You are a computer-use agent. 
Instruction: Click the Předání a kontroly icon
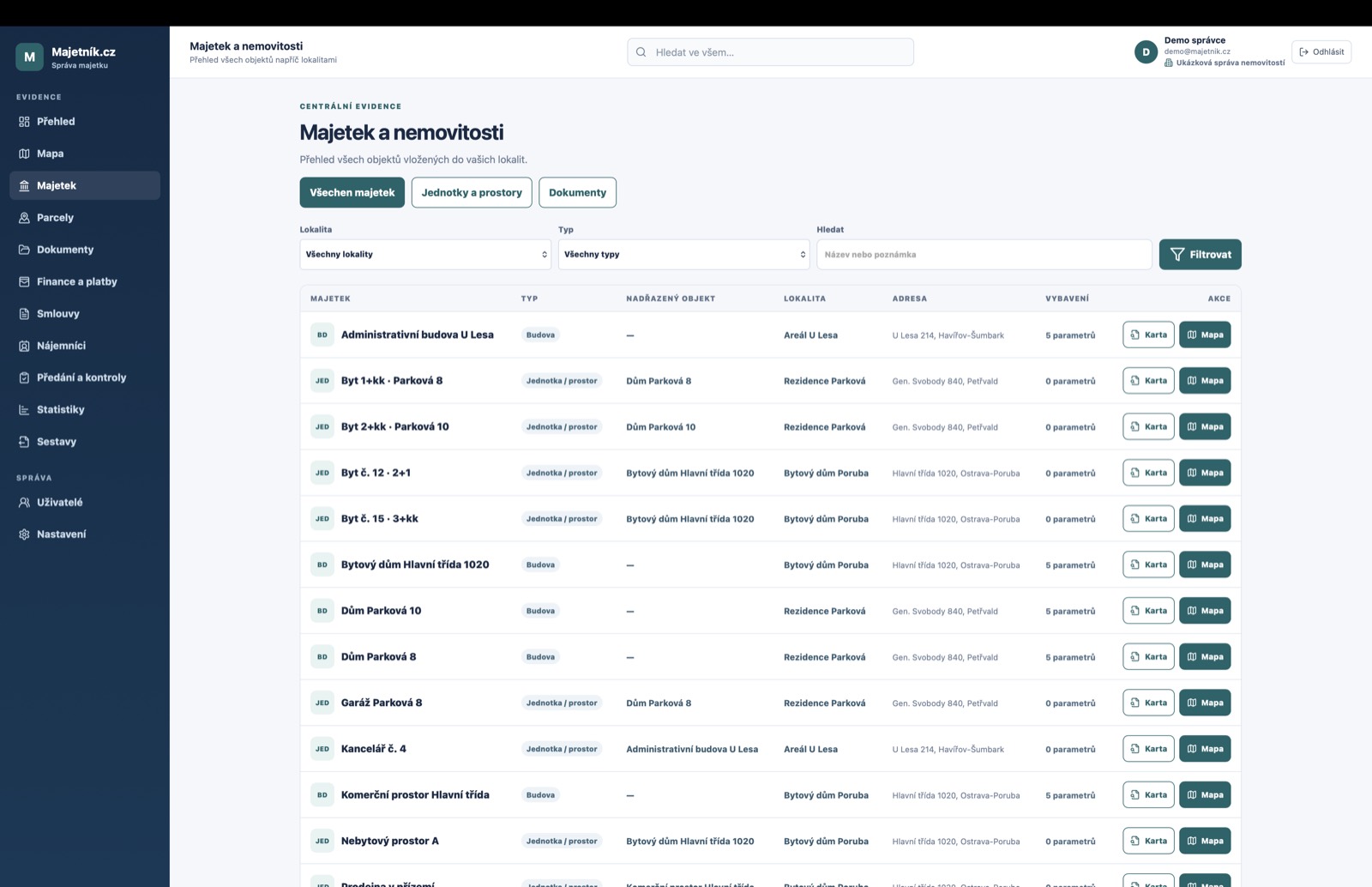point(24,377)
